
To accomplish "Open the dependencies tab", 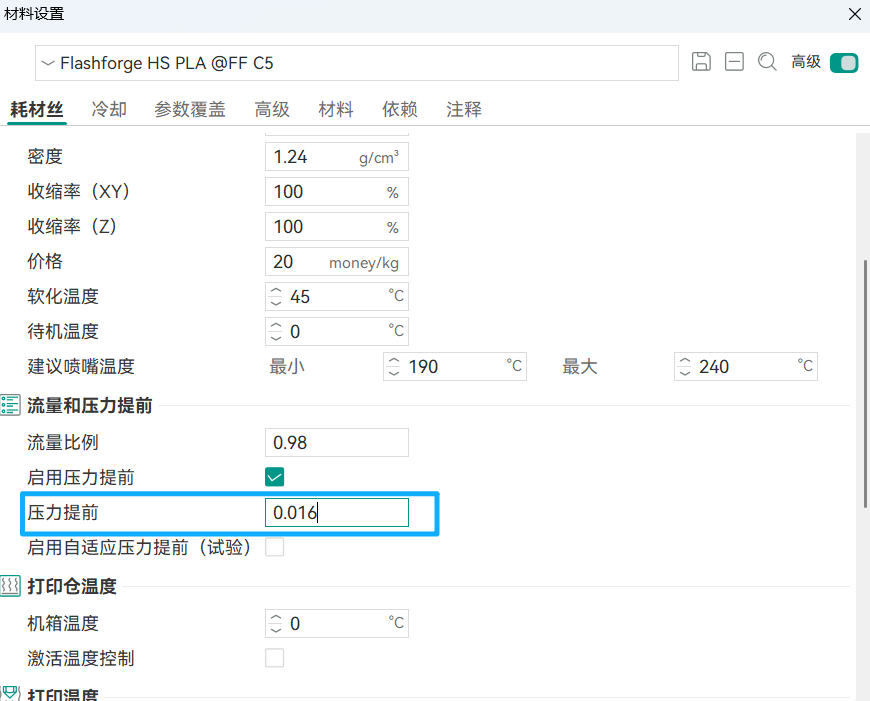I will tap(400, 110).
